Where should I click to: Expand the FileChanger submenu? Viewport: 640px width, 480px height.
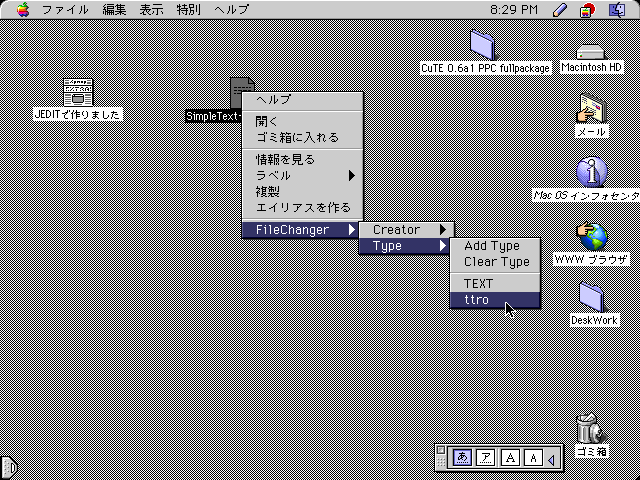point(302,230)
